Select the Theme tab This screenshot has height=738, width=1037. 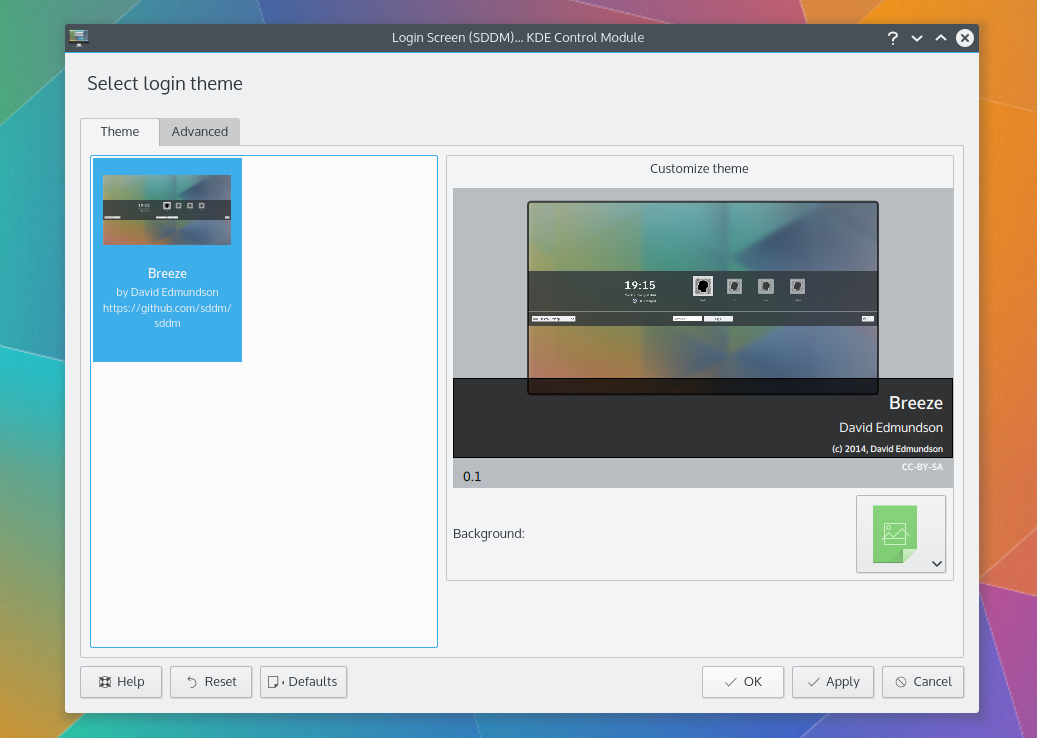tap(120, 132)
